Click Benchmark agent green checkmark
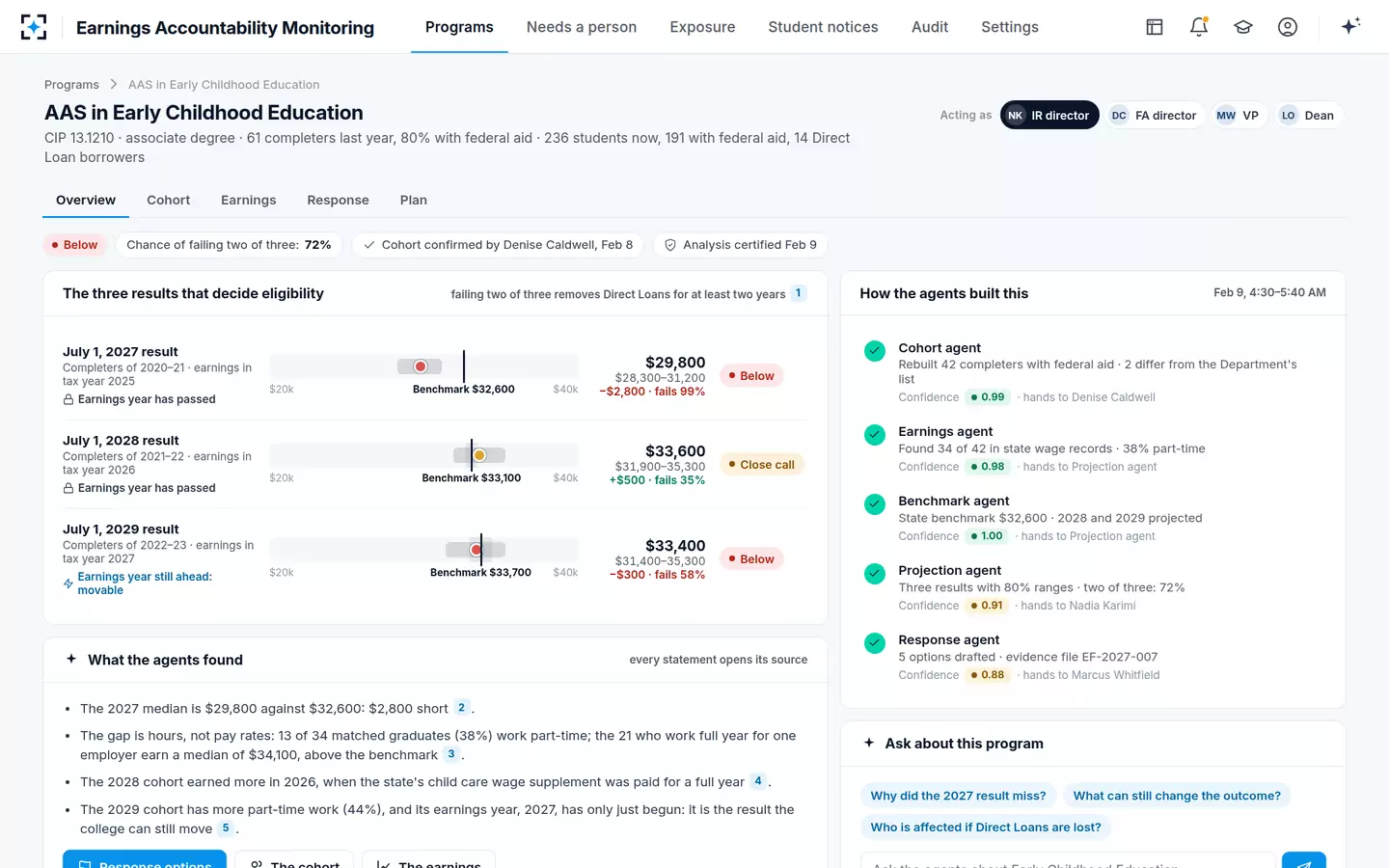The image size is (1389, 868). pyautogui.click(x=875, y=504)
